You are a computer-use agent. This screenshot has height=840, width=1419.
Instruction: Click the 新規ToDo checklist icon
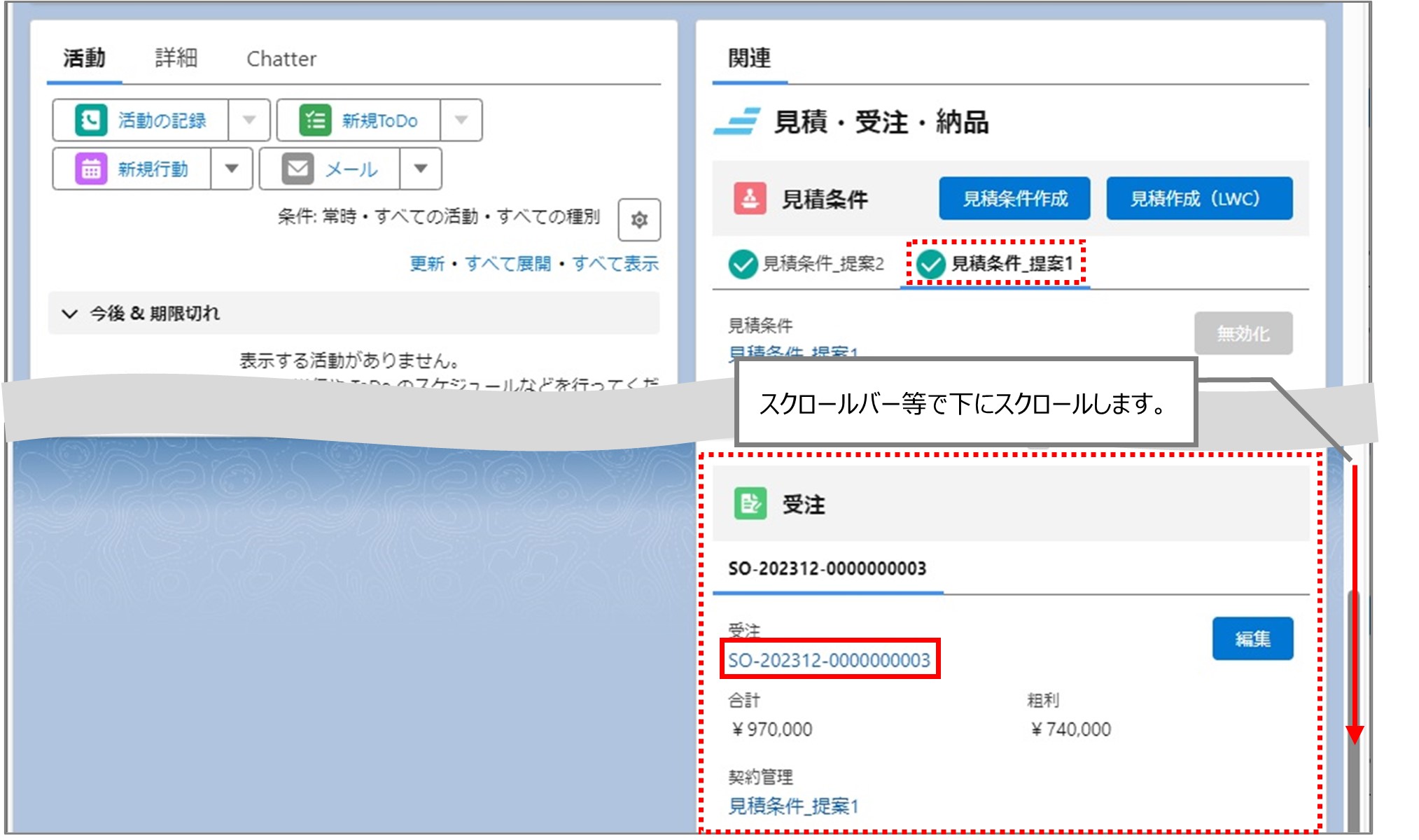pos(315,120)
